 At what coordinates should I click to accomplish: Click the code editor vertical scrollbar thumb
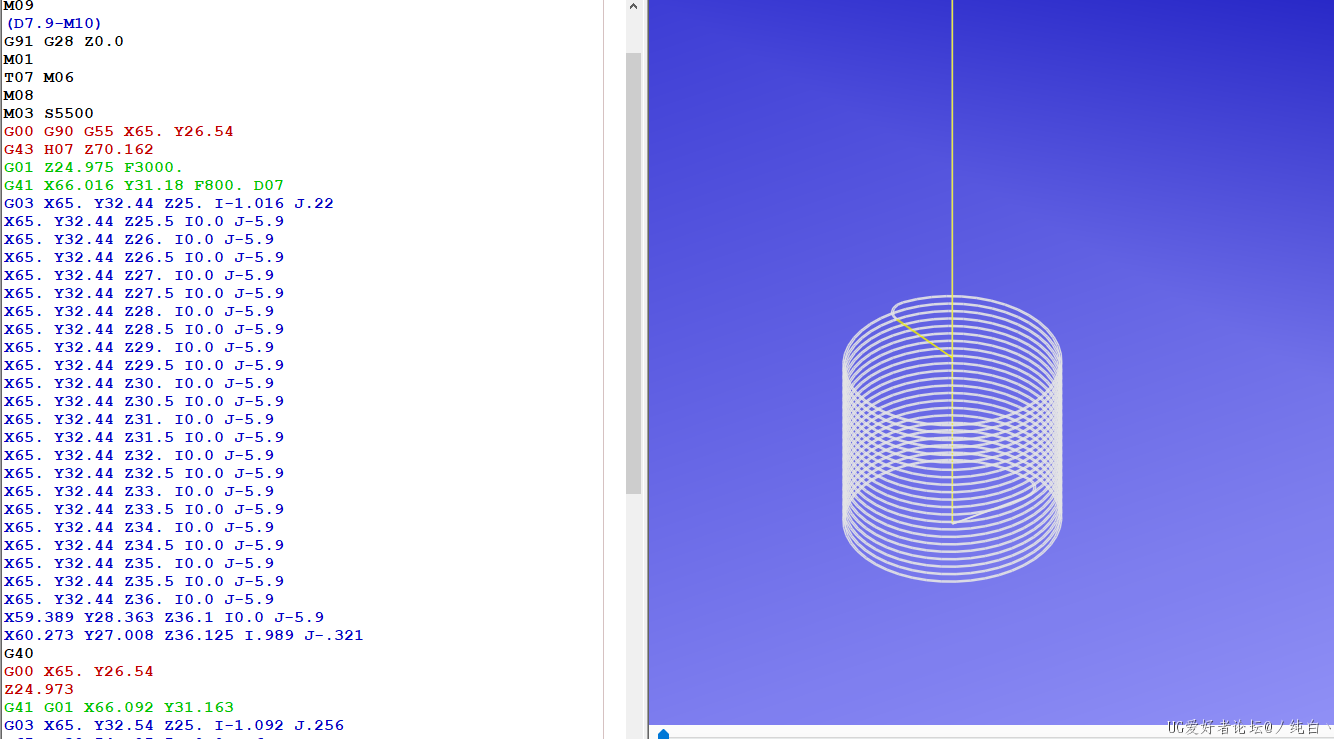pyautogui.click(x=634, y=273)
